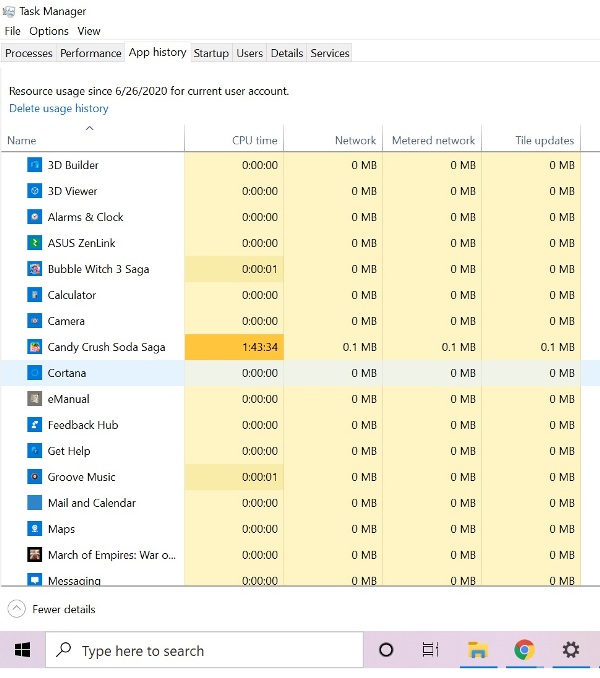Switch to the Details tab
The height and width of the screenshot is (678, 600).
click(x=287, y=53)
